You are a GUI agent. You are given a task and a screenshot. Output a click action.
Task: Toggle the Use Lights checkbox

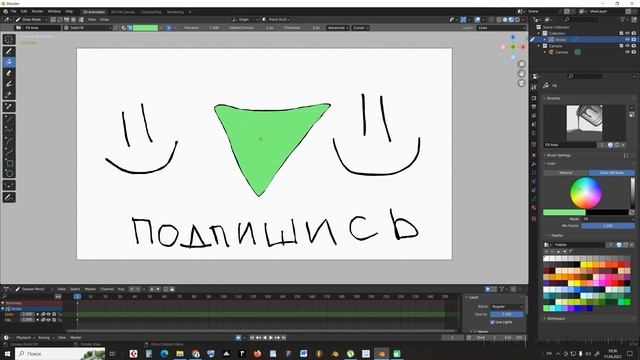coord(492,322)
